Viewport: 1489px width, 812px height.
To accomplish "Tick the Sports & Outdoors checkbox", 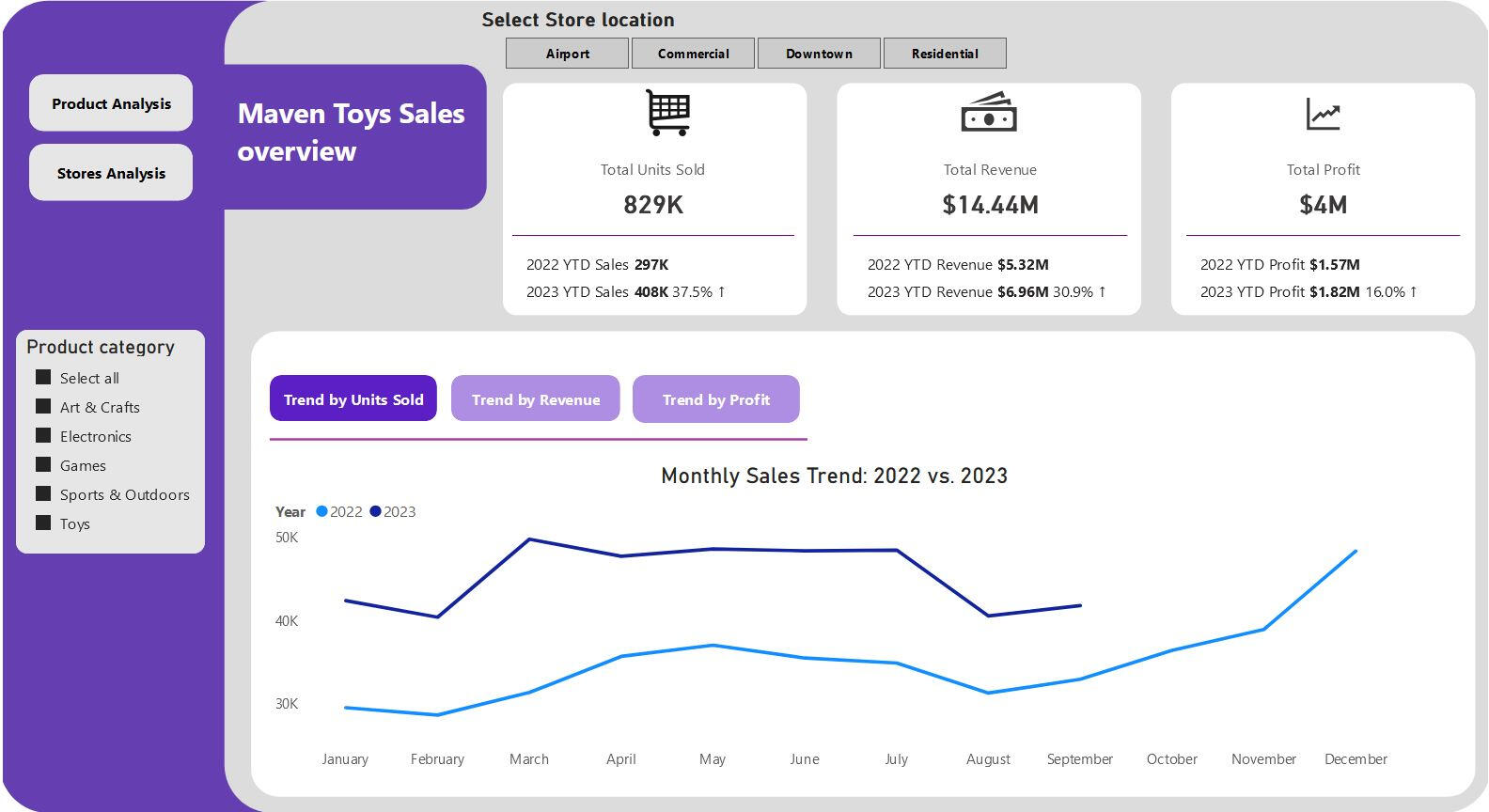I will point(43,494).
